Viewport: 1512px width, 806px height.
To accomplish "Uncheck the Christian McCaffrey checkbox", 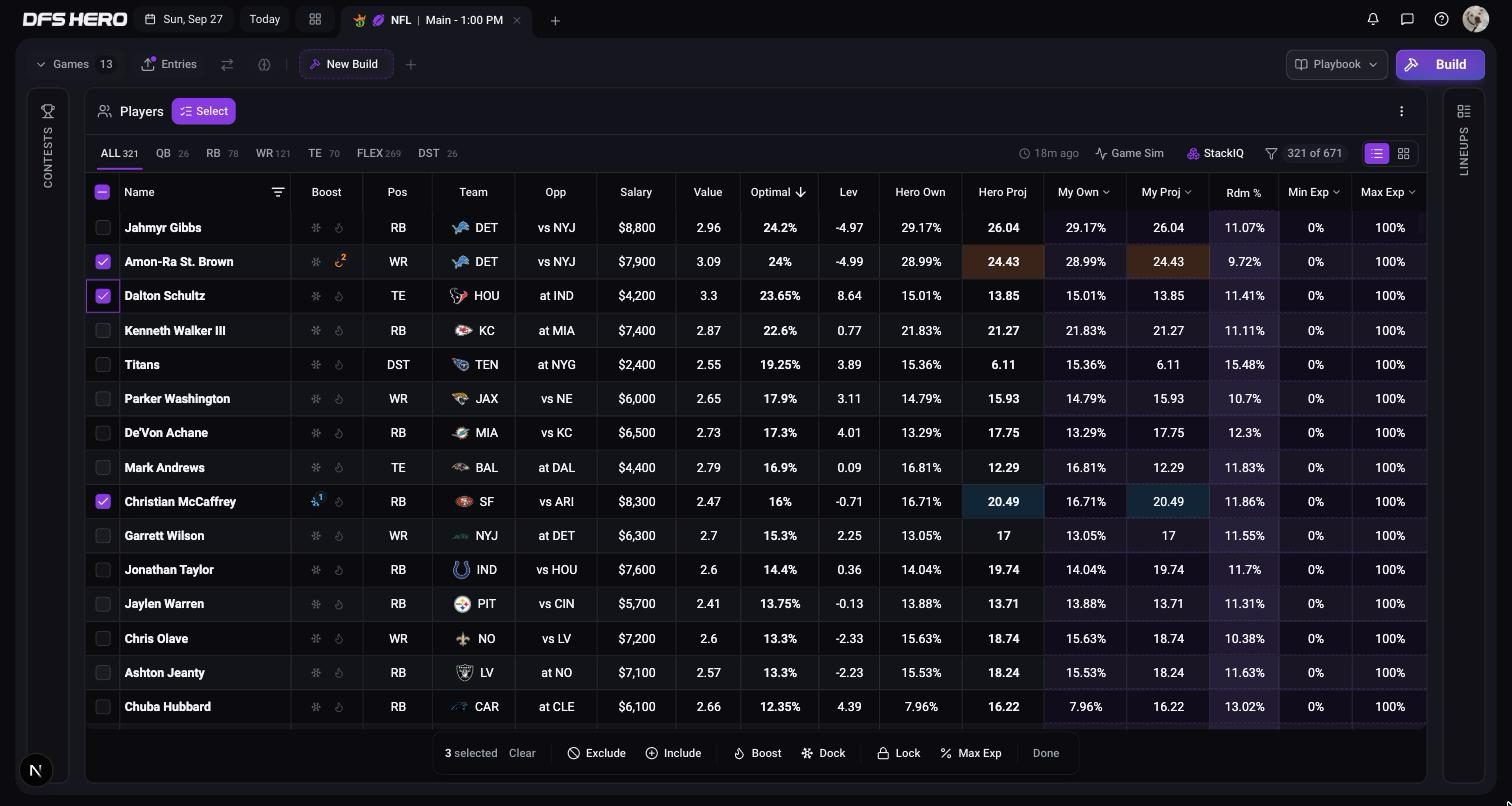I will [x=103, y=502].
